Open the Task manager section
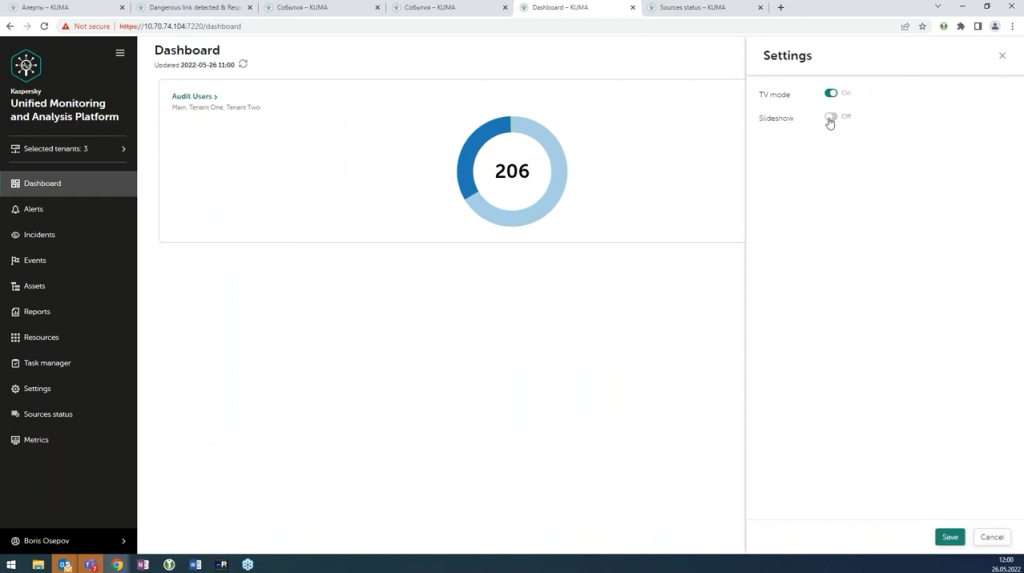The height and width of the screenshot is (573, 1024). (x=69, y=363)
